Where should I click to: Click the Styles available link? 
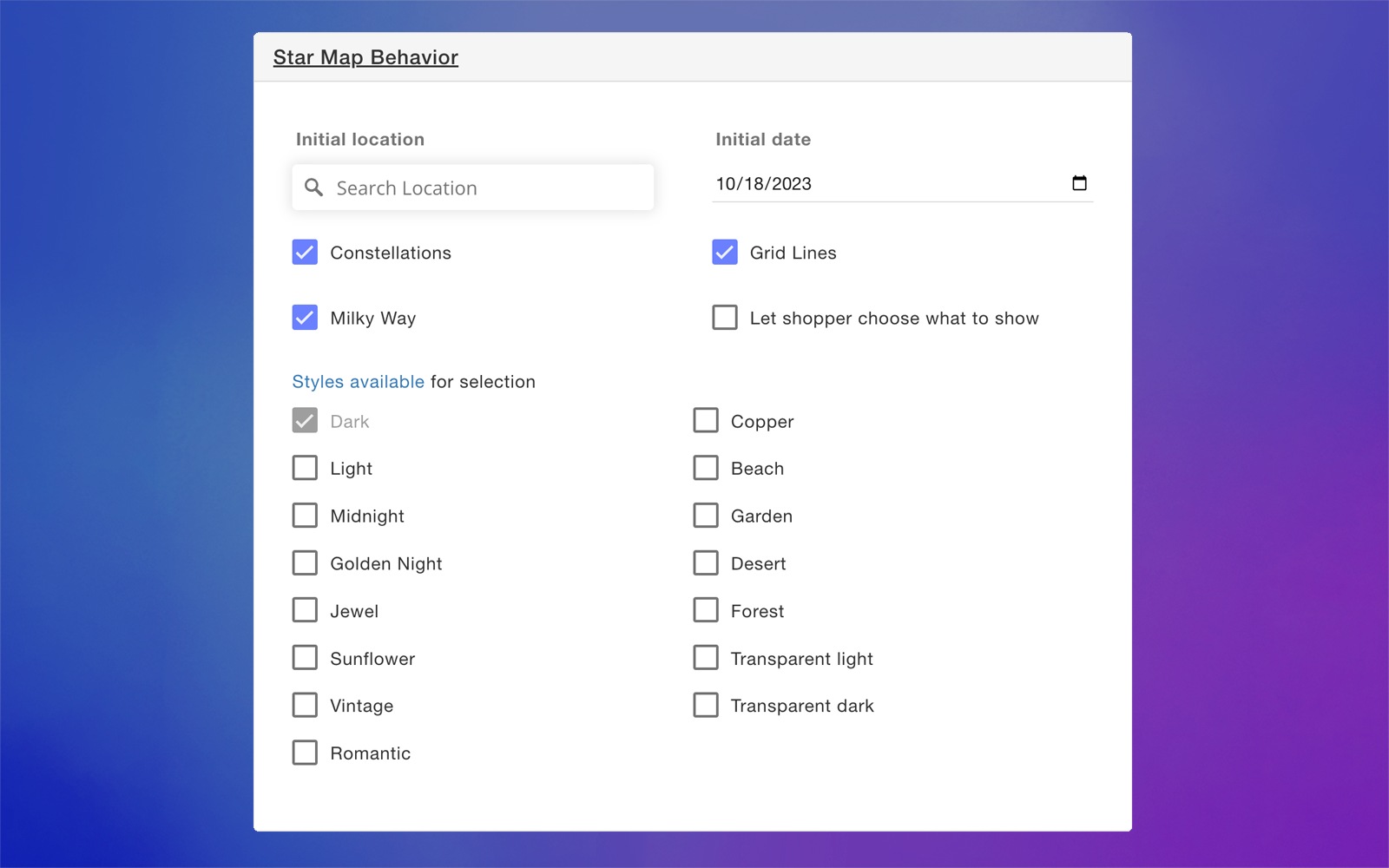pos(358,382)
